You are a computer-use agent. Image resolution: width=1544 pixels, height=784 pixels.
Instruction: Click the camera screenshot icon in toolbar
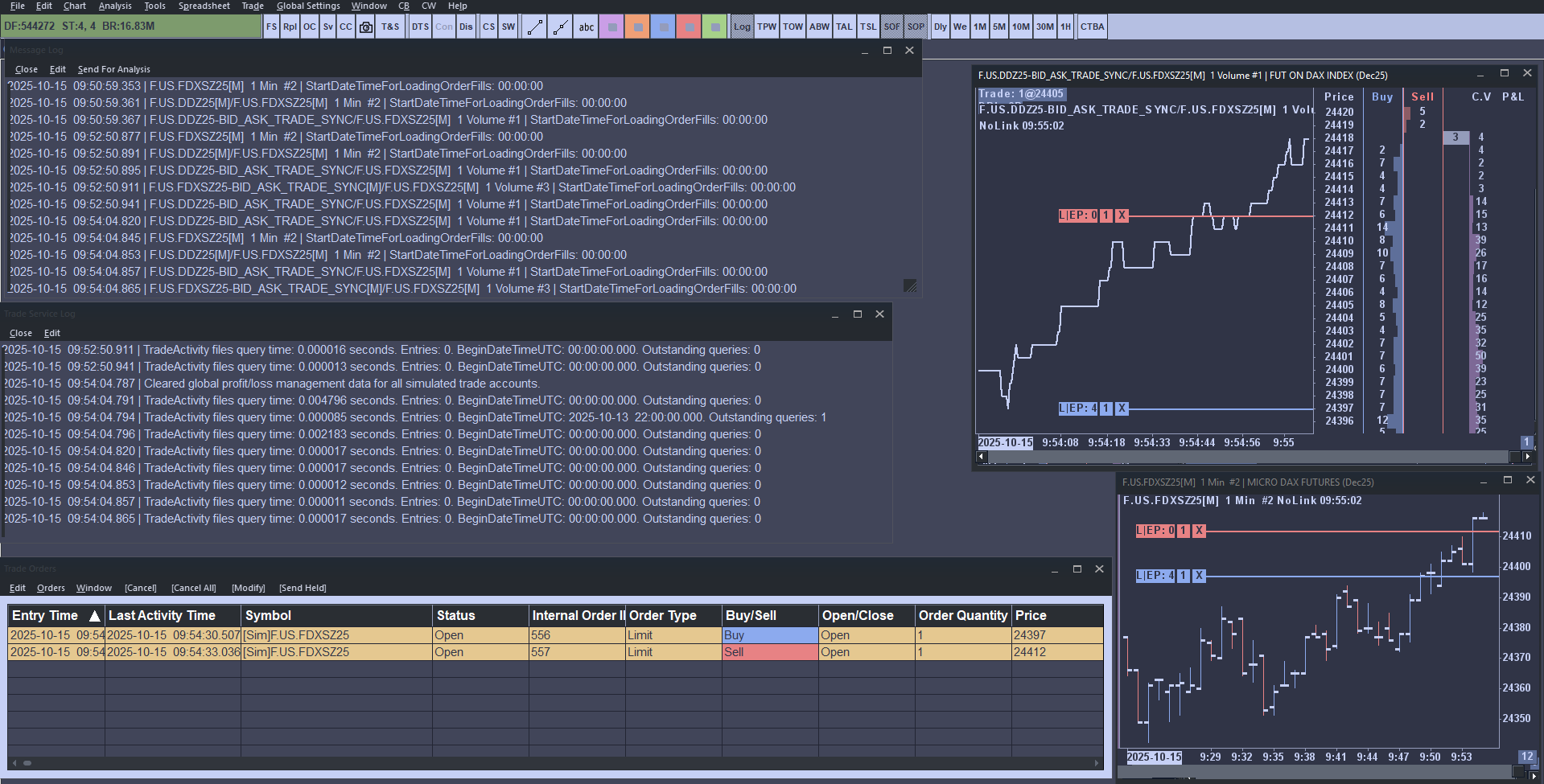click(x=366, y=27)
